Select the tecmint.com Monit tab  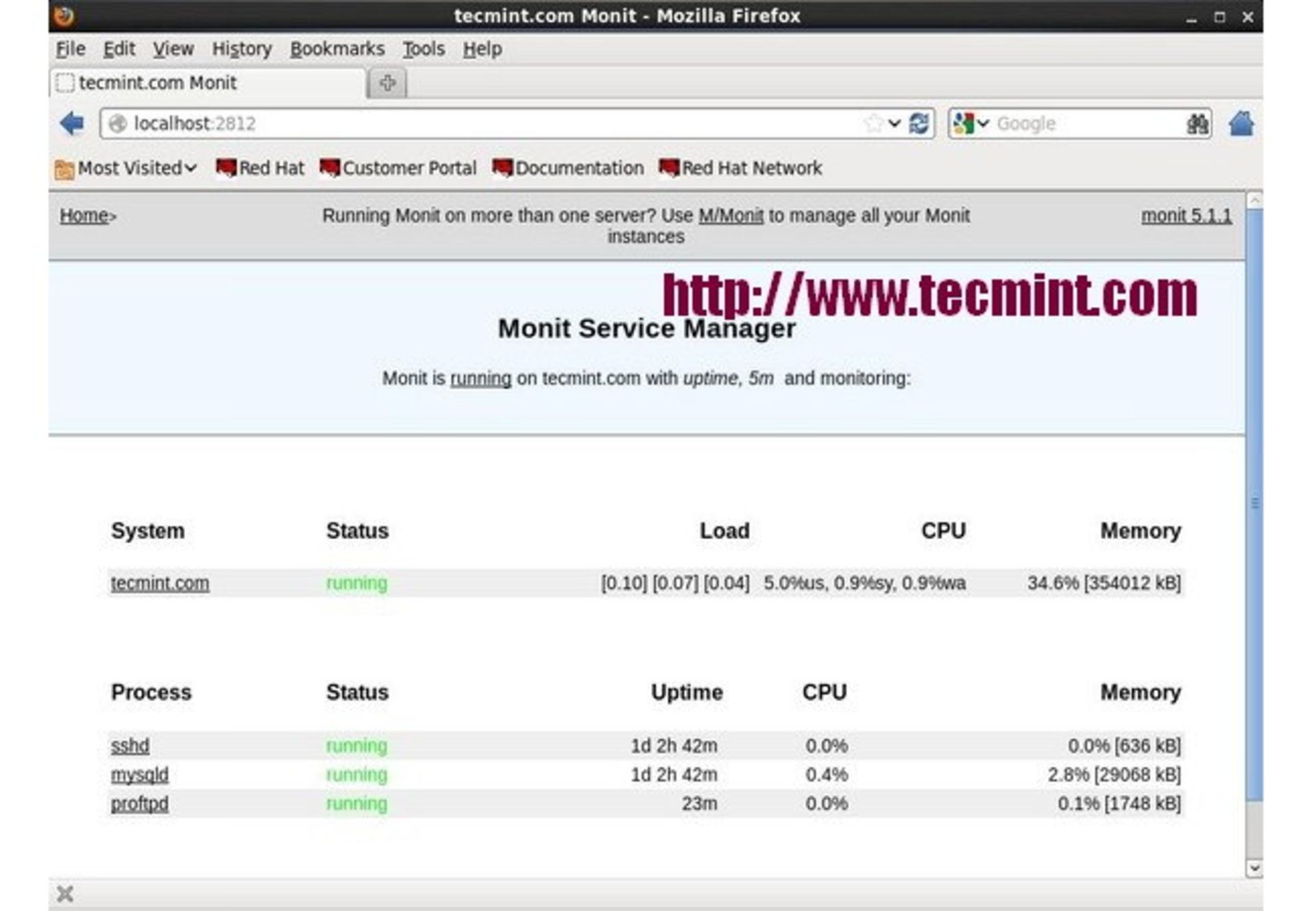pos(208,83)
